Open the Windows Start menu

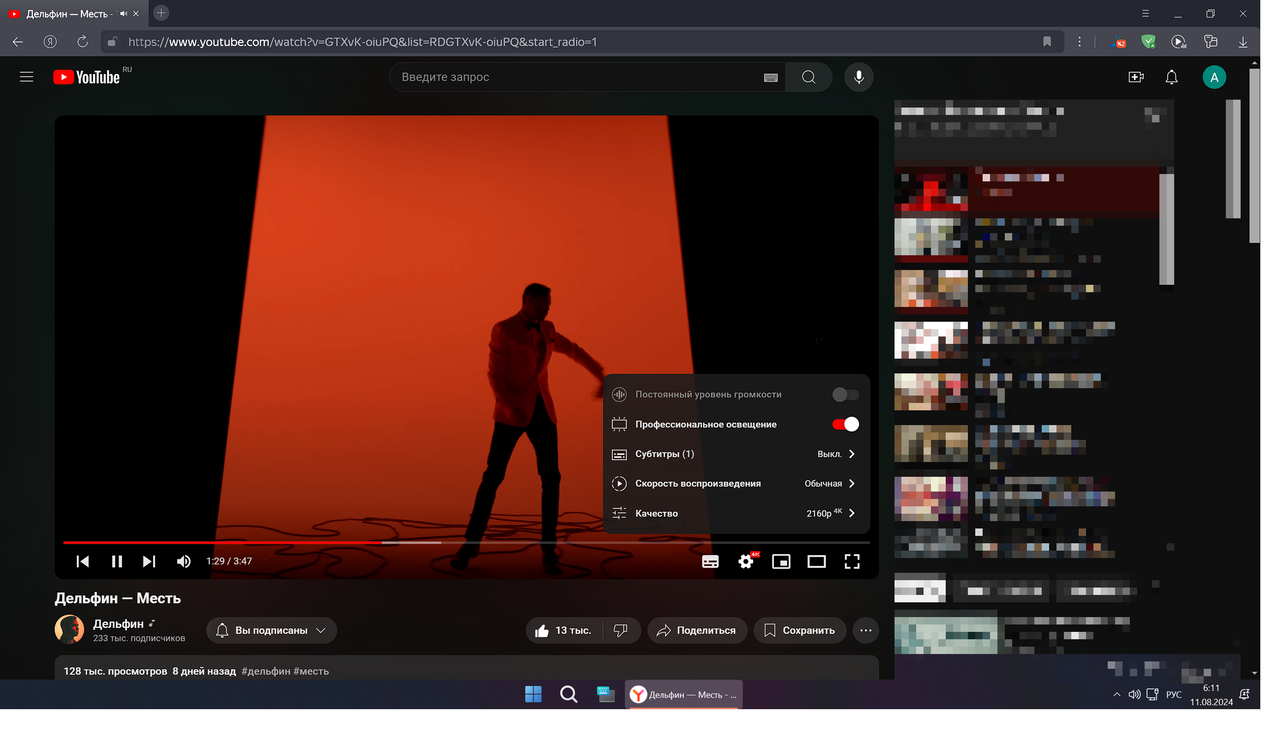[x=534, y=694]
